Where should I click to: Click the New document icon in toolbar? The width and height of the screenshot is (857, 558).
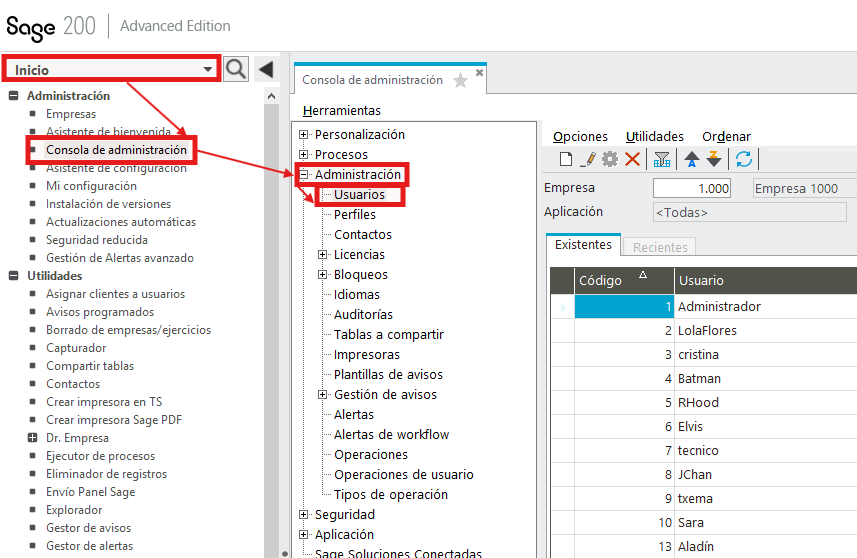click(566, 159)
